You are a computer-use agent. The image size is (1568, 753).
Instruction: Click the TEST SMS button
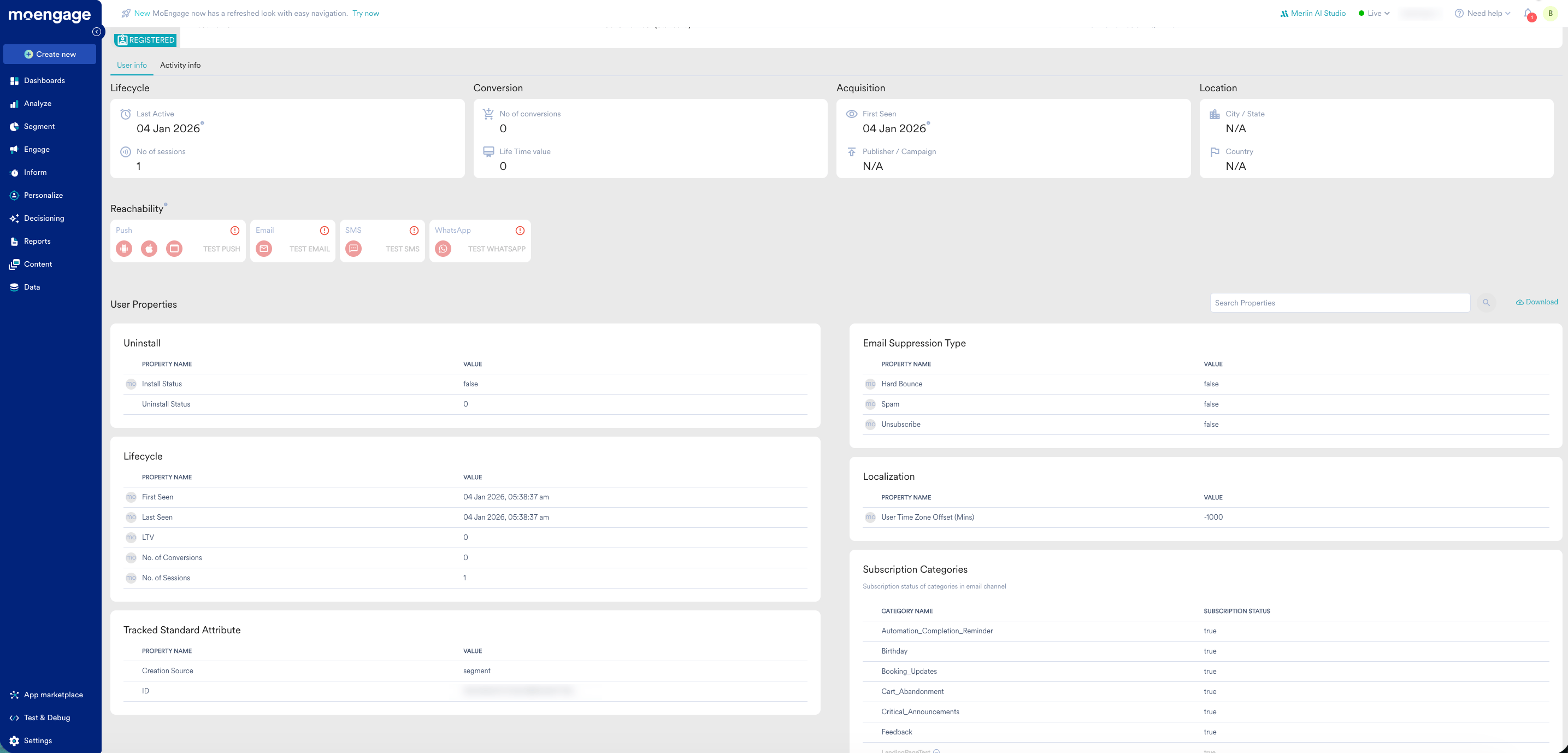pyautogui.click(x=402, y=249)
